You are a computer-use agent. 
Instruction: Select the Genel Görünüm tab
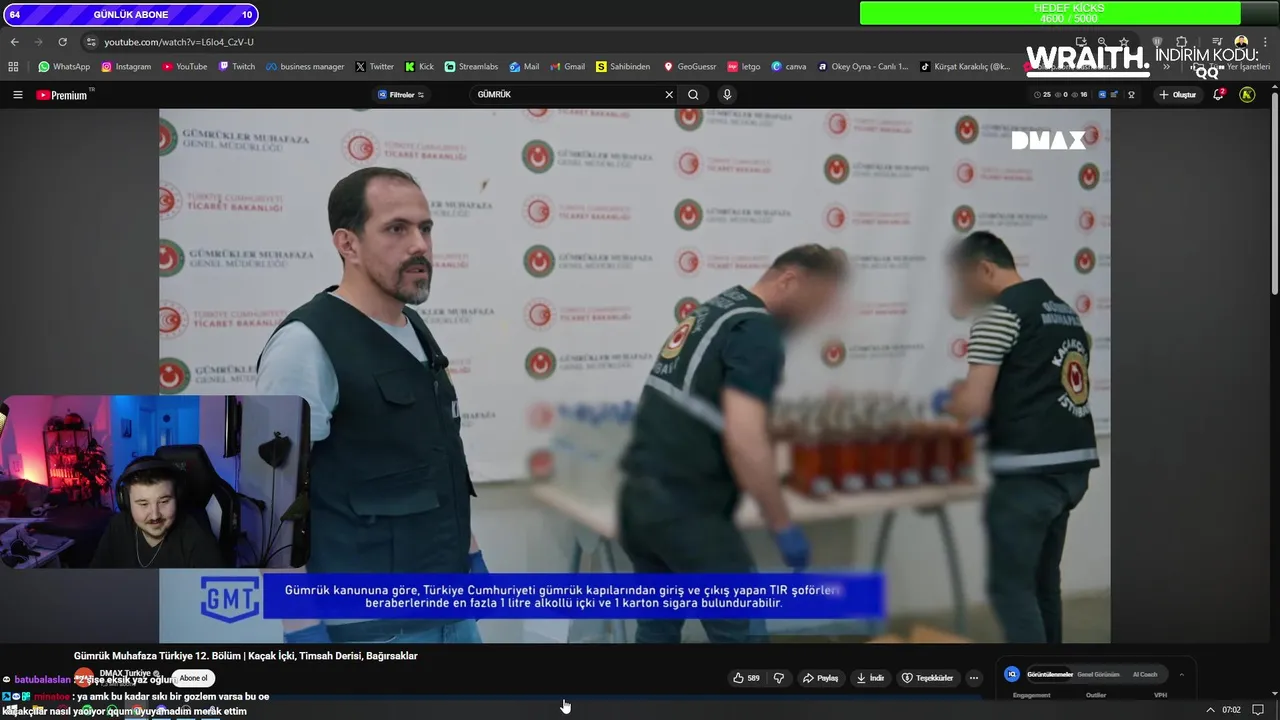[x=1098, y=674]
